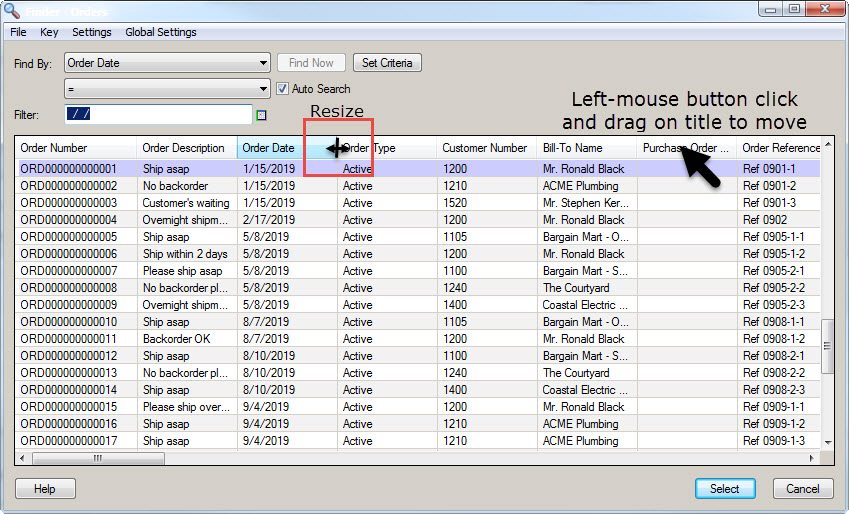Select row ORD000000000015
Screen dimensions: 849x514
pos(417,407)
